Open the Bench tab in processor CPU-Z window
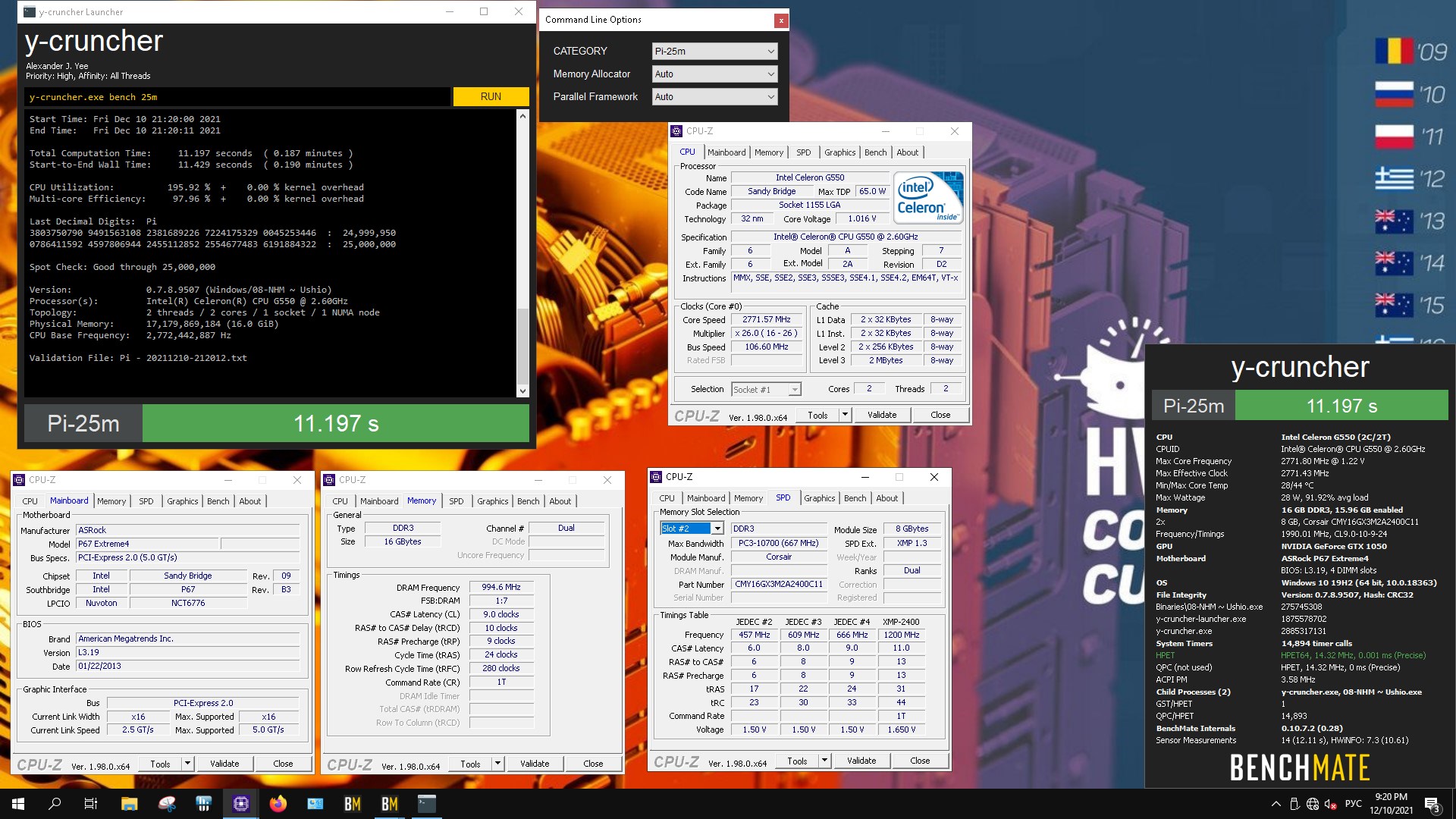Image resolution: width=1456 pixels, height=819 pixels. [x=875, y=152]
